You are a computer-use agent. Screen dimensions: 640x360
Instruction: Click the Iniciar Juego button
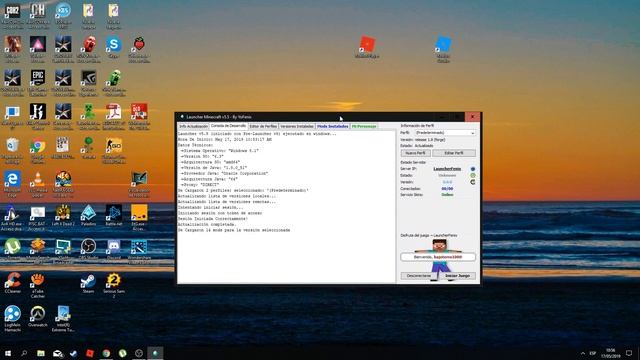(457, 276)
